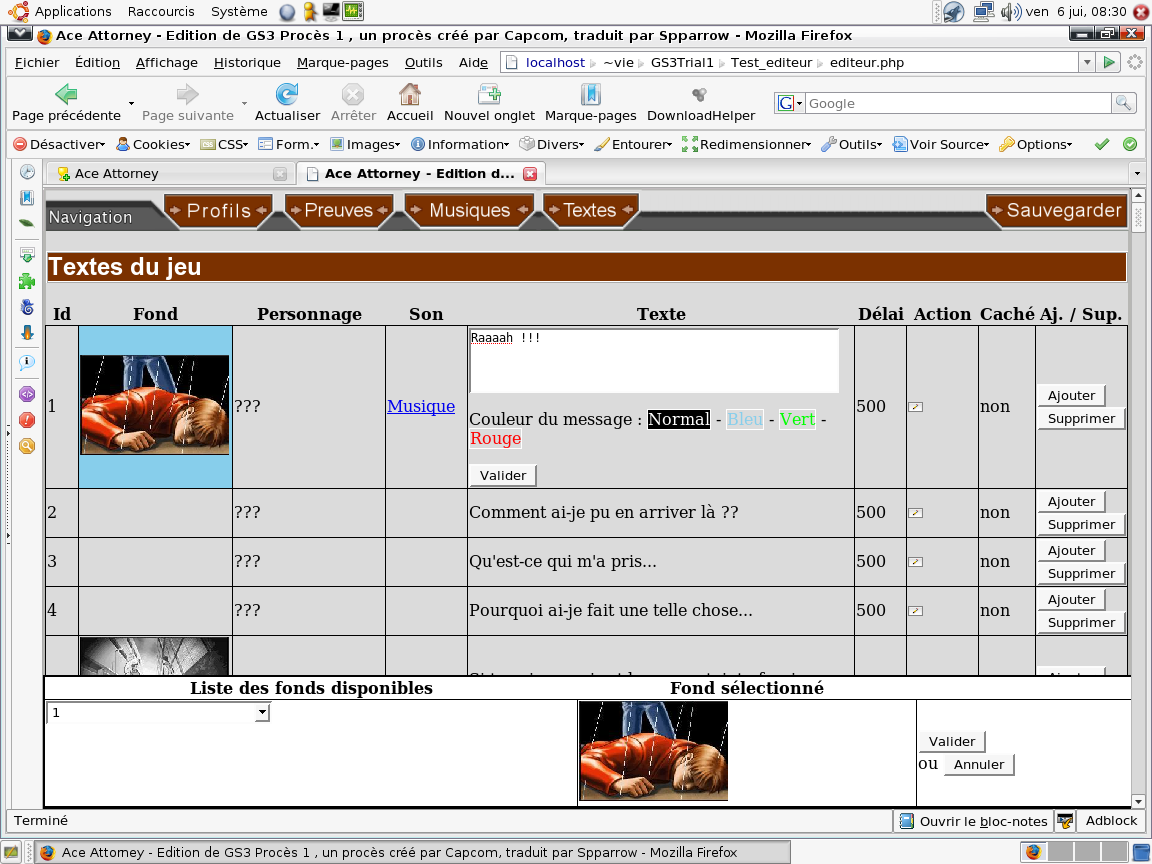Click Supprimer for row 2
This screenshot has height=864, width=1152.
coord(1081,525)
